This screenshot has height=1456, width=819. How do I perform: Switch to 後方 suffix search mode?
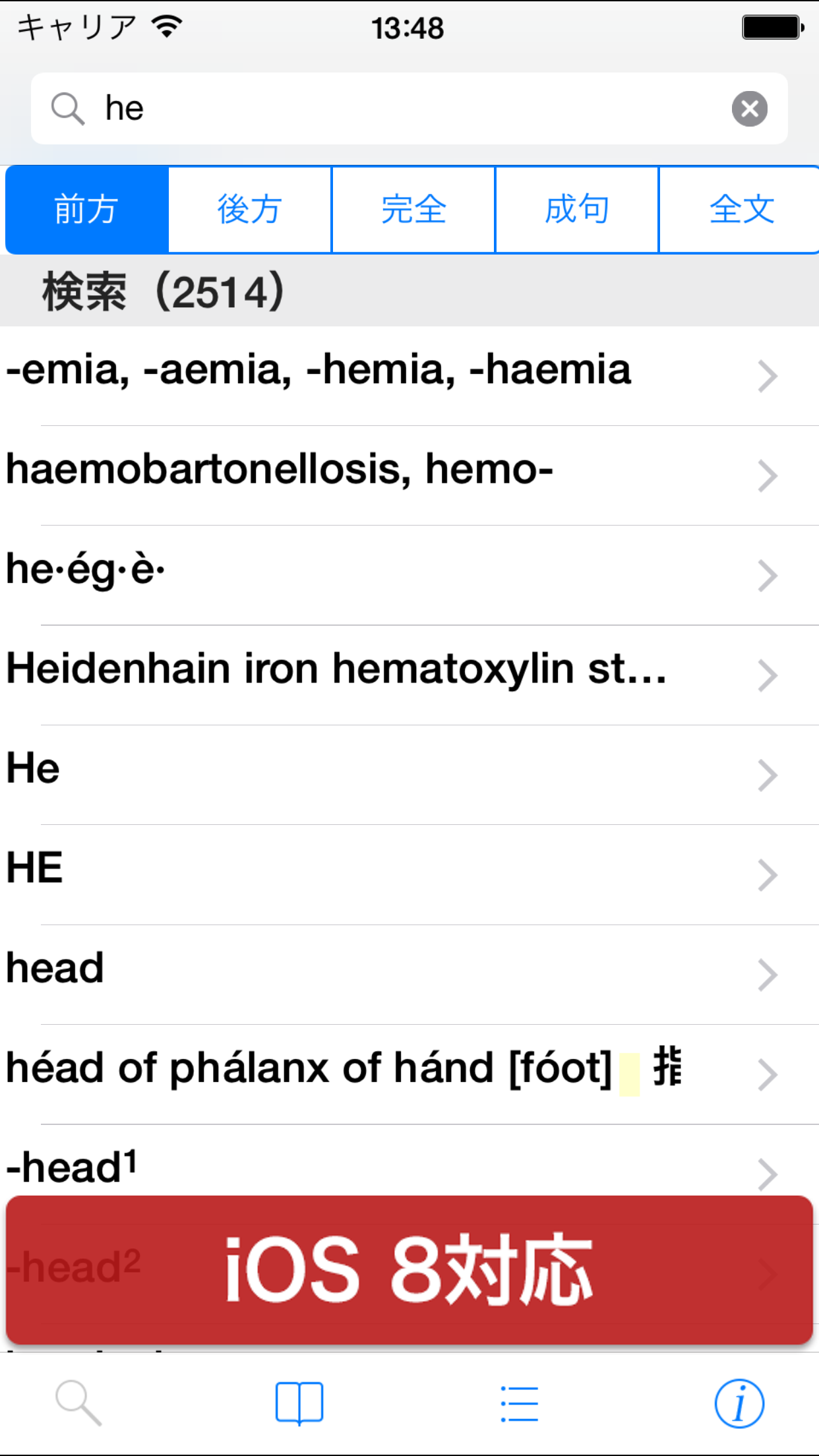(250, 210)
